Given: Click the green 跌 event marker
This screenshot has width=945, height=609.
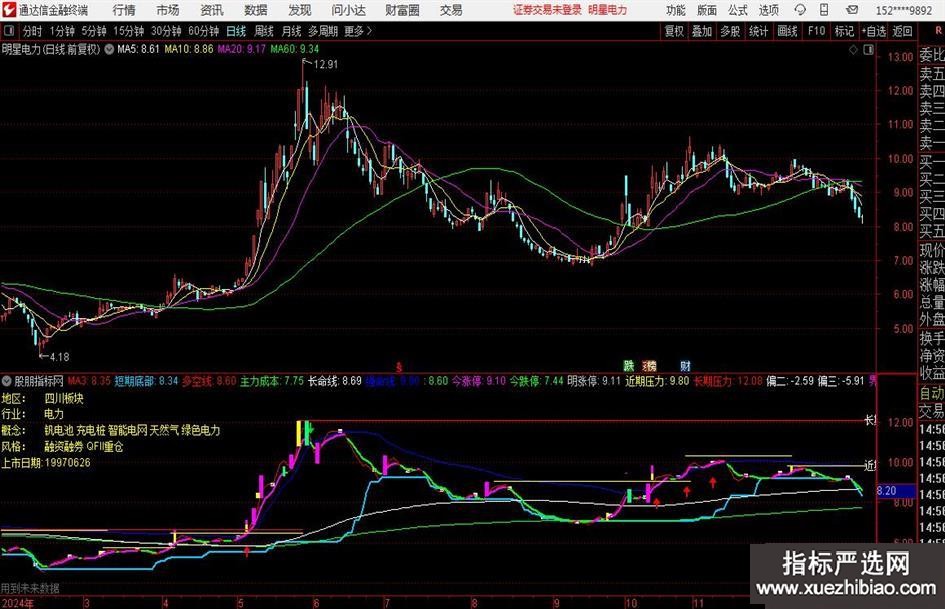Looking at the screenshot, I should pos(629,365).
